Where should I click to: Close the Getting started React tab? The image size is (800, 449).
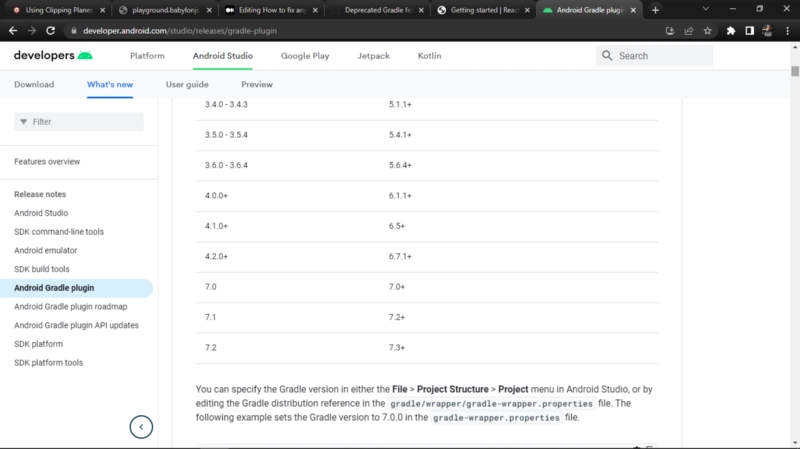(x=527, y=10)
